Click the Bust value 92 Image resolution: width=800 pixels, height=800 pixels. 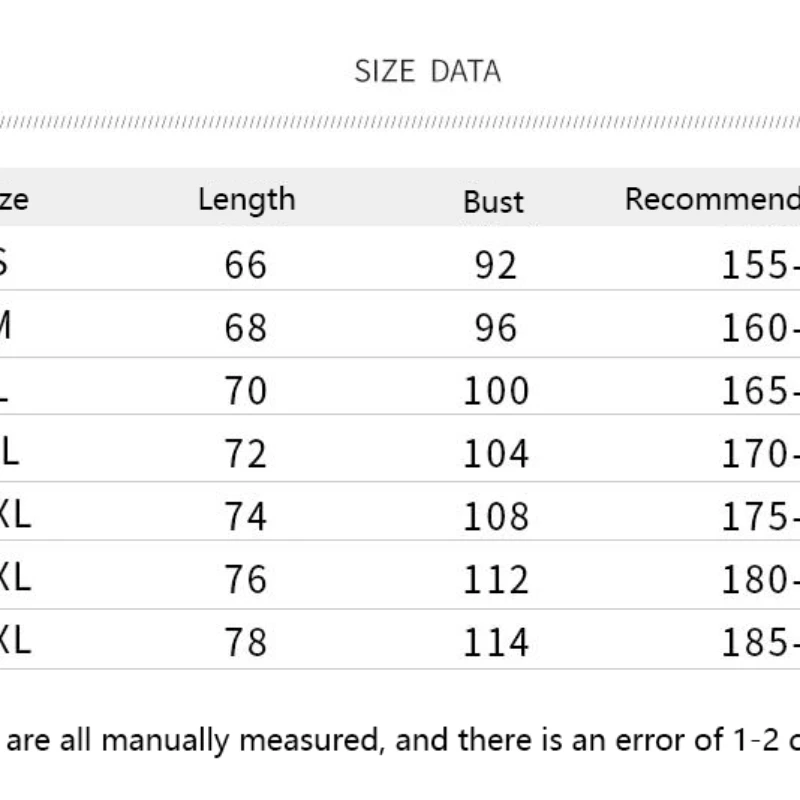496,265
